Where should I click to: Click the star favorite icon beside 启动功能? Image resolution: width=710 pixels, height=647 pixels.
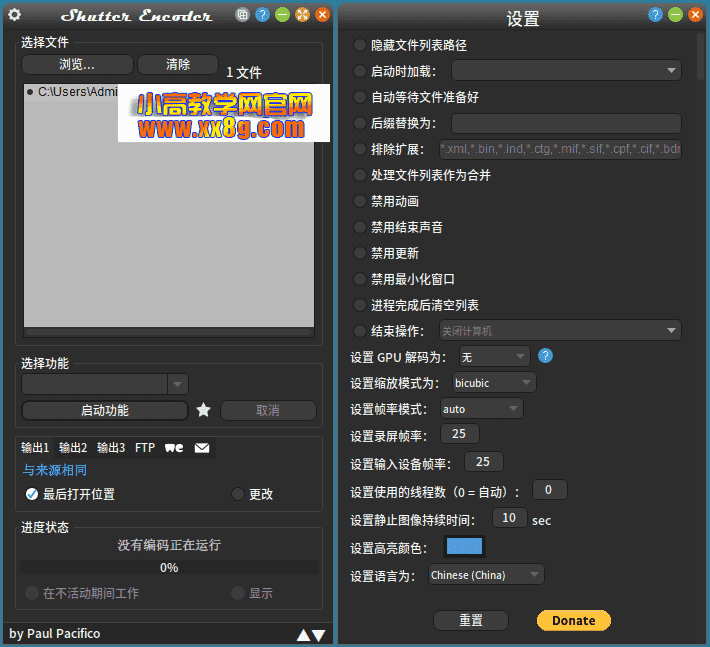pyautogui.click(x=203, y=410)
